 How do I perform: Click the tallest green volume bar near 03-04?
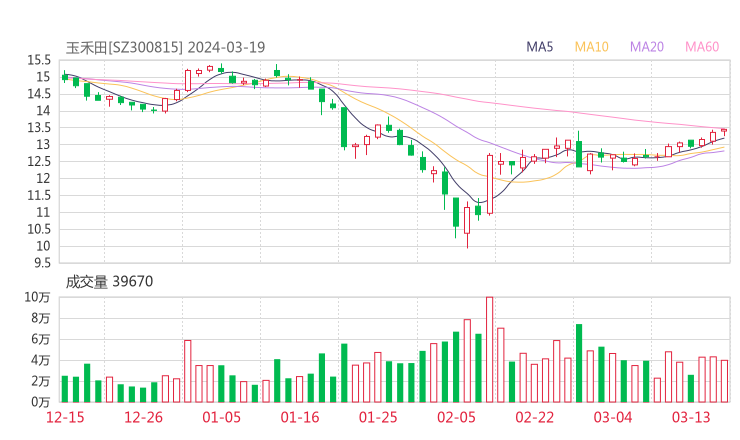(x=579, y=363)
